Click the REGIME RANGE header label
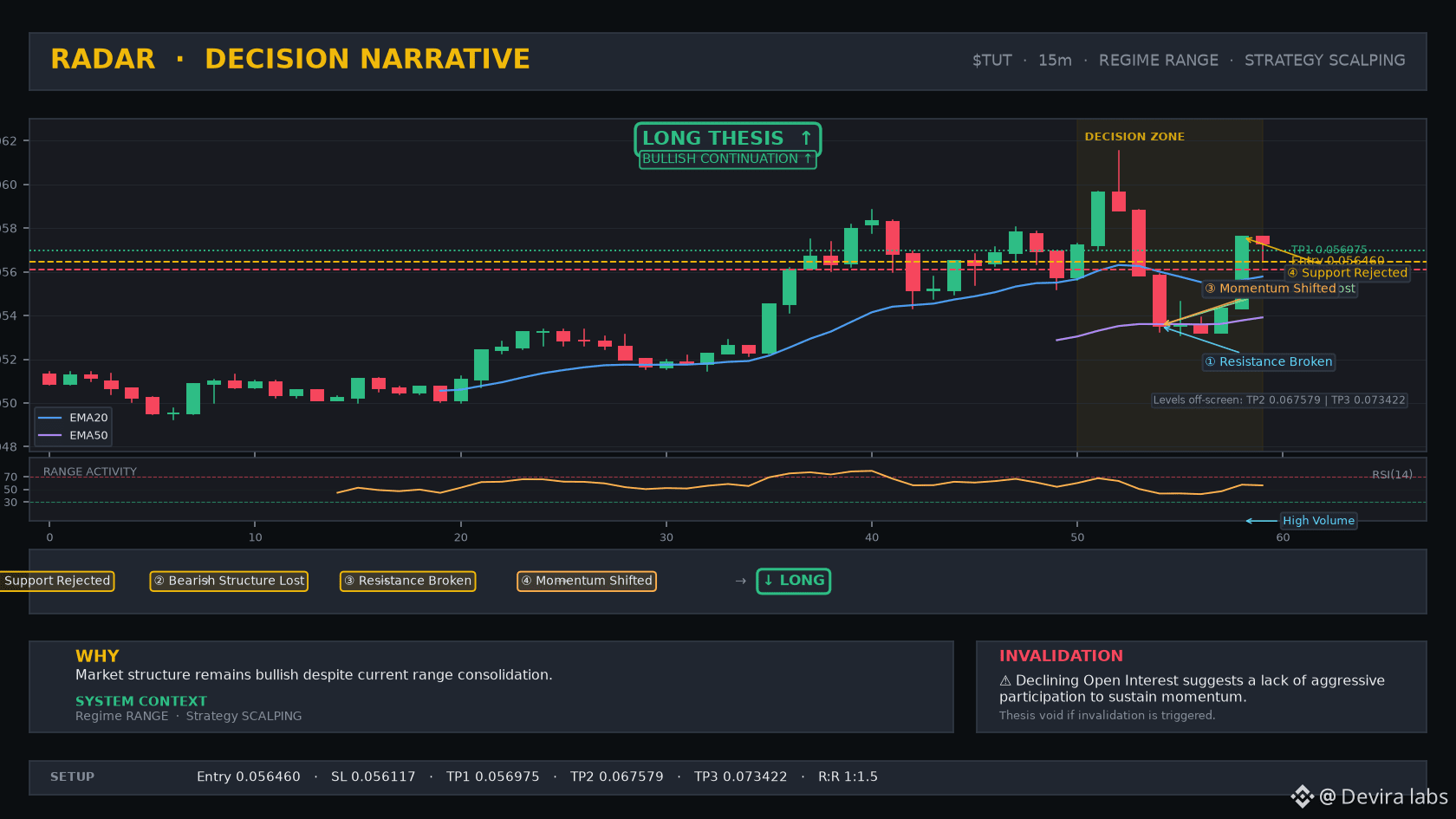Viewport: 1456px width, 819px height. point(1159,61)
